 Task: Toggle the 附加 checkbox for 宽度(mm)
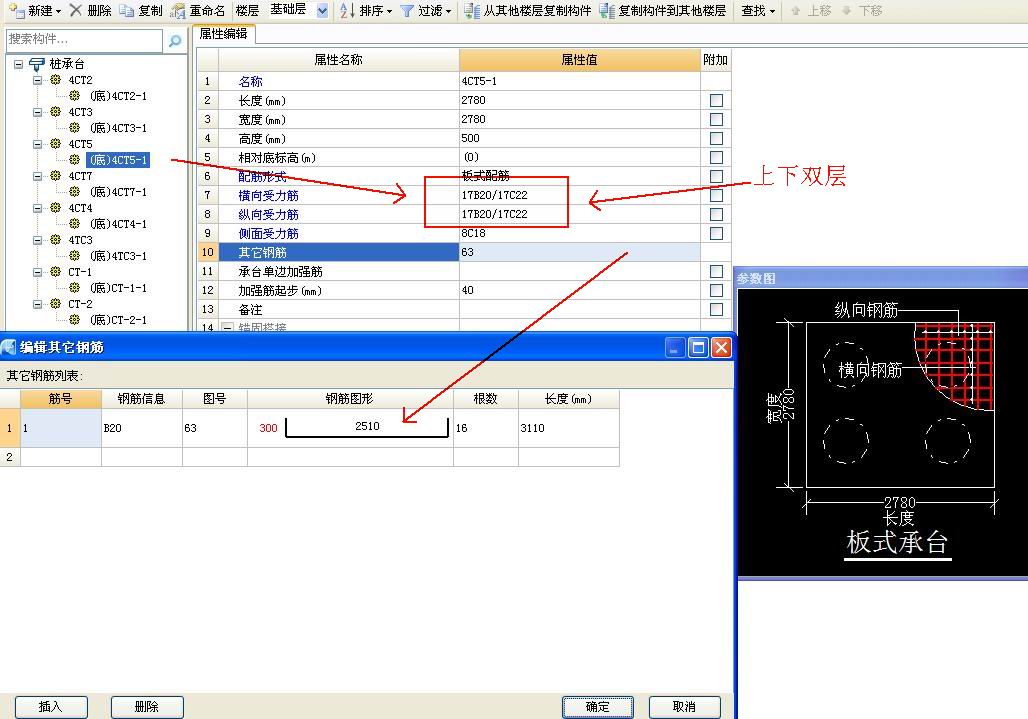click(717, 119)
